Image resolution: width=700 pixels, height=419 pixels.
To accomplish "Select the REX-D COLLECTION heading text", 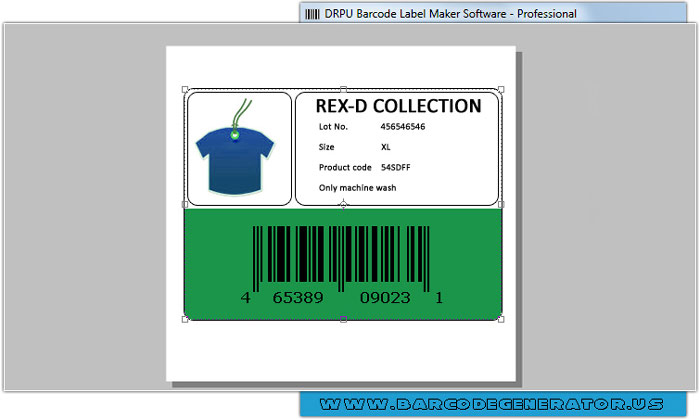I will point(398,106).
